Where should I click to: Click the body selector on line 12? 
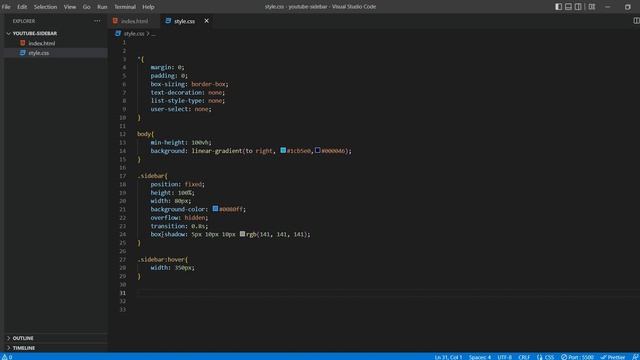coord(145,134)
